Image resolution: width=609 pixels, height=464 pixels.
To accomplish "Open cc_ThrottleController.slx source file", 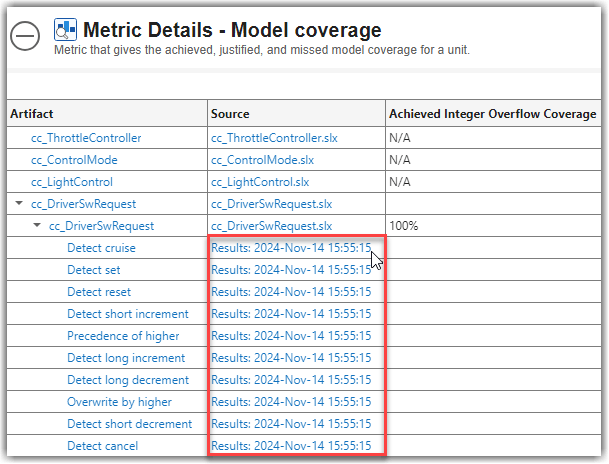I will pyautogui.click(x=275, y=138).
